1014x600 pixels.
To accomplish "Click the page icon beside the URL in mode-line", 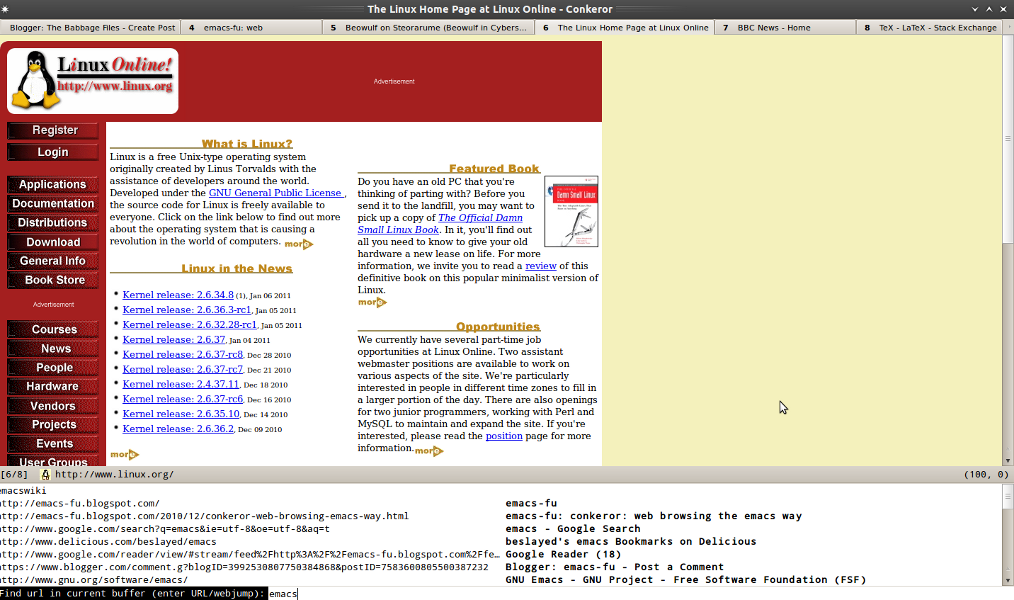I will tap(46, 475).
